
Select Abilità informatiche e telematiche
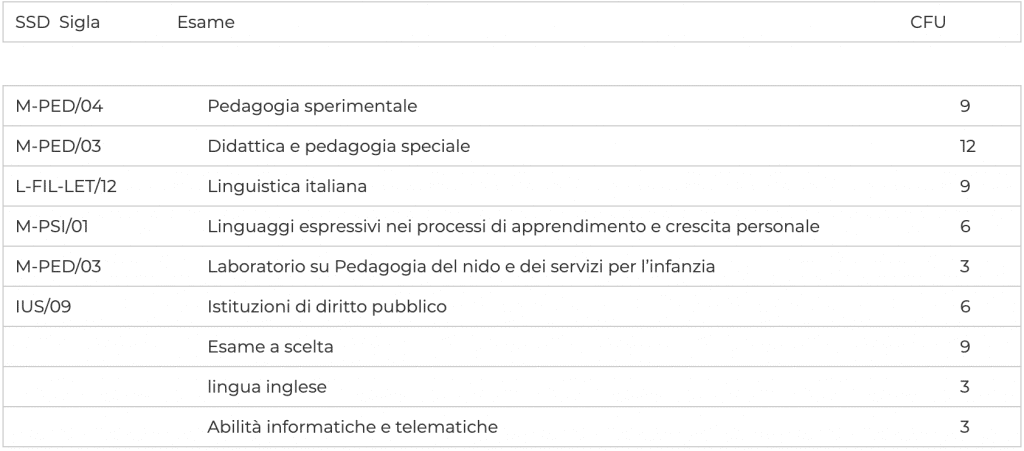[x=352, y=427]
